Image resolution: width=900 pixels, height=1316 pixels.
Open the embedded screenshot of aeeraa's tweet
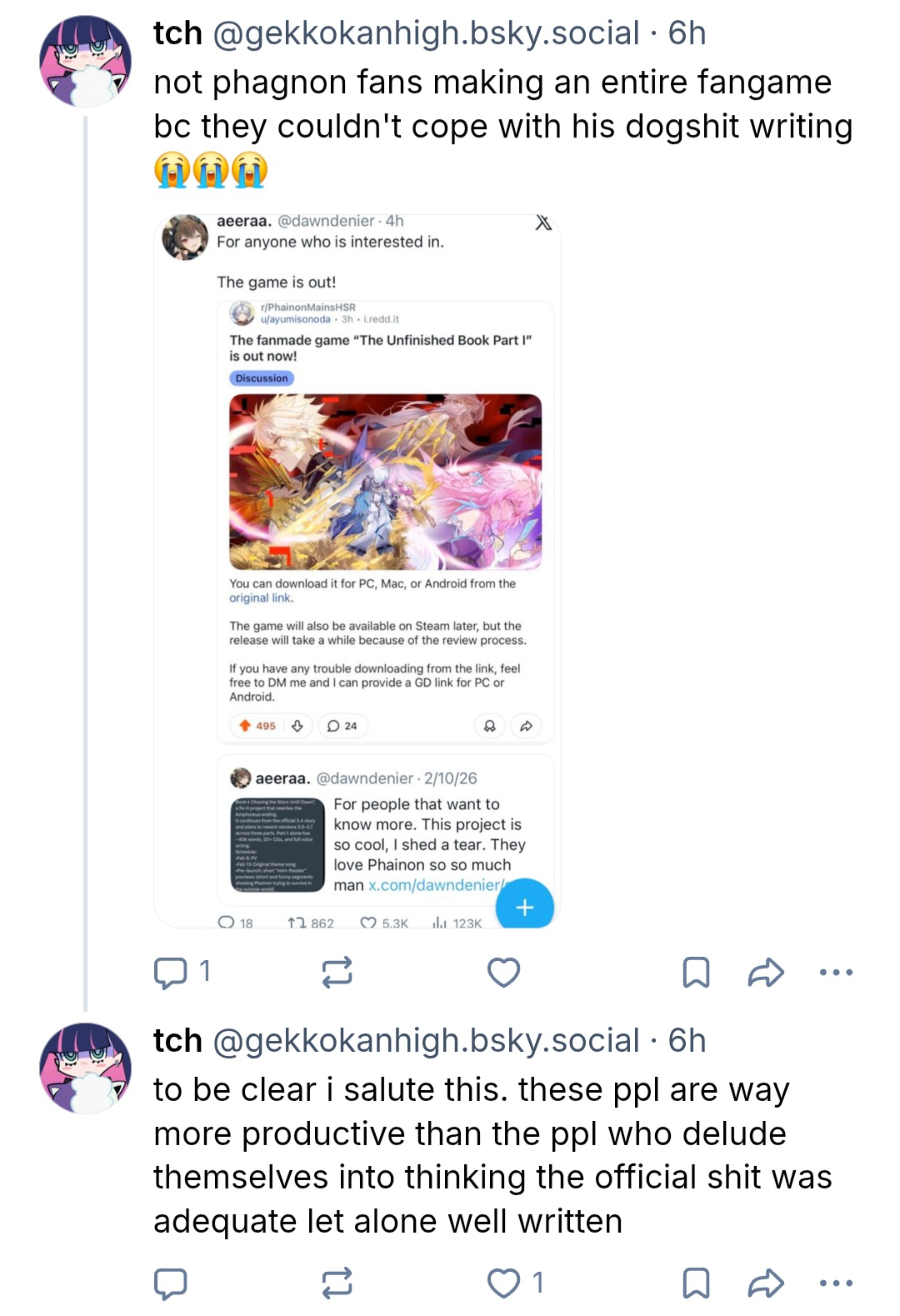(x=357, y=571)
